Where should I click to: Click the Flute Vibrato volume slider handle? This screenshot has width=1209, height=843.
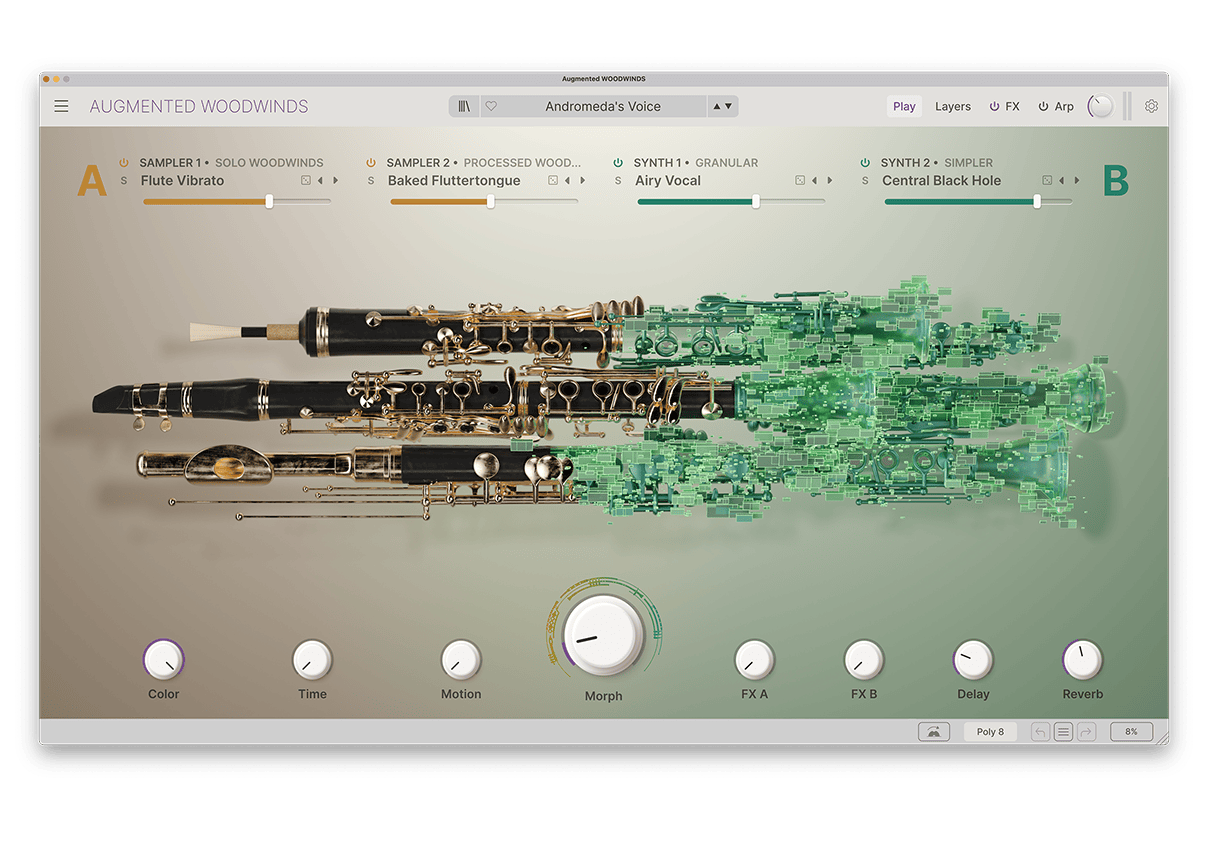(269, 201)
